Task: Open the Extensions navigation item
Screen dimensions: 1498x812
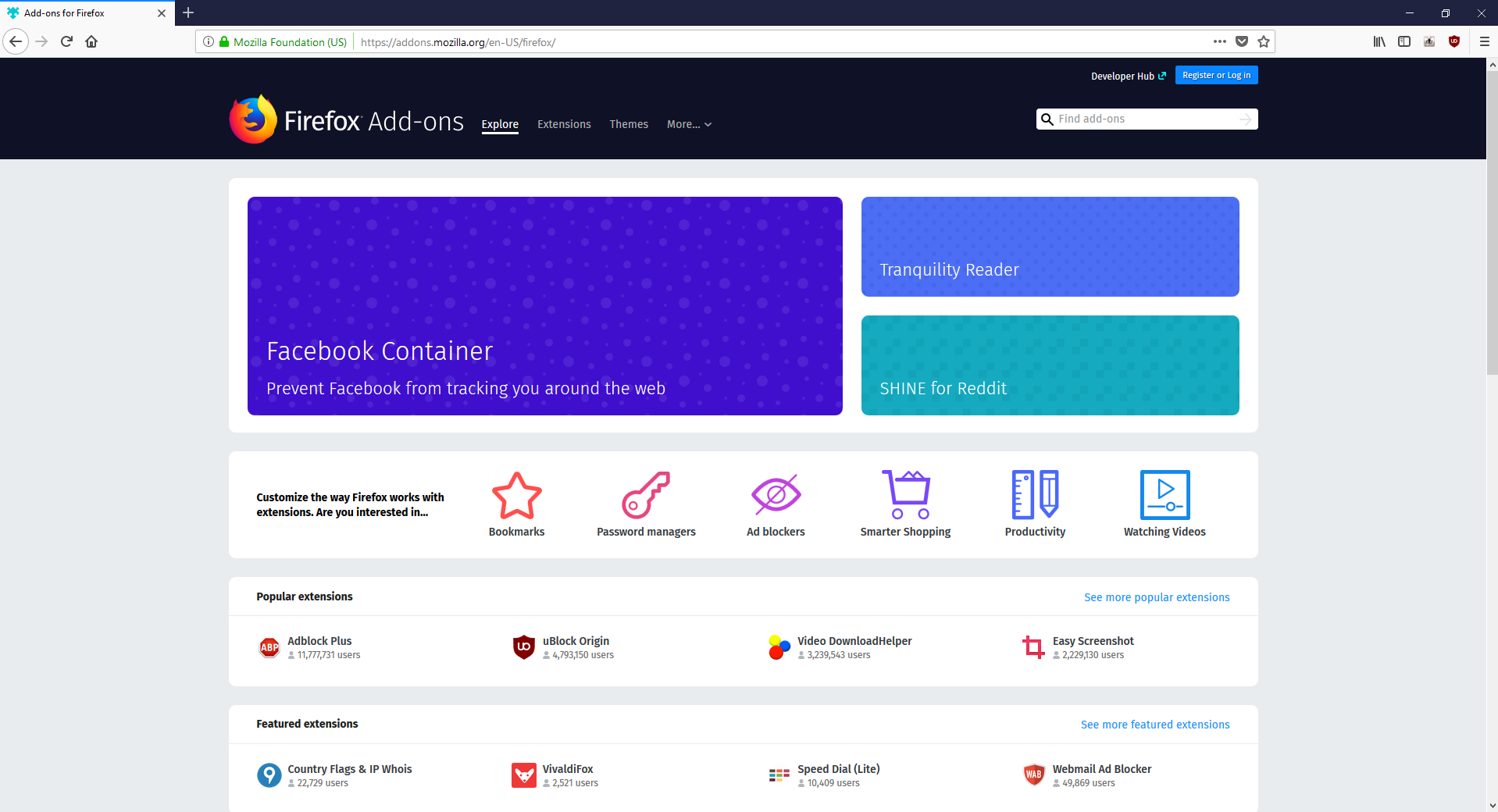Action: click(563, 124)
